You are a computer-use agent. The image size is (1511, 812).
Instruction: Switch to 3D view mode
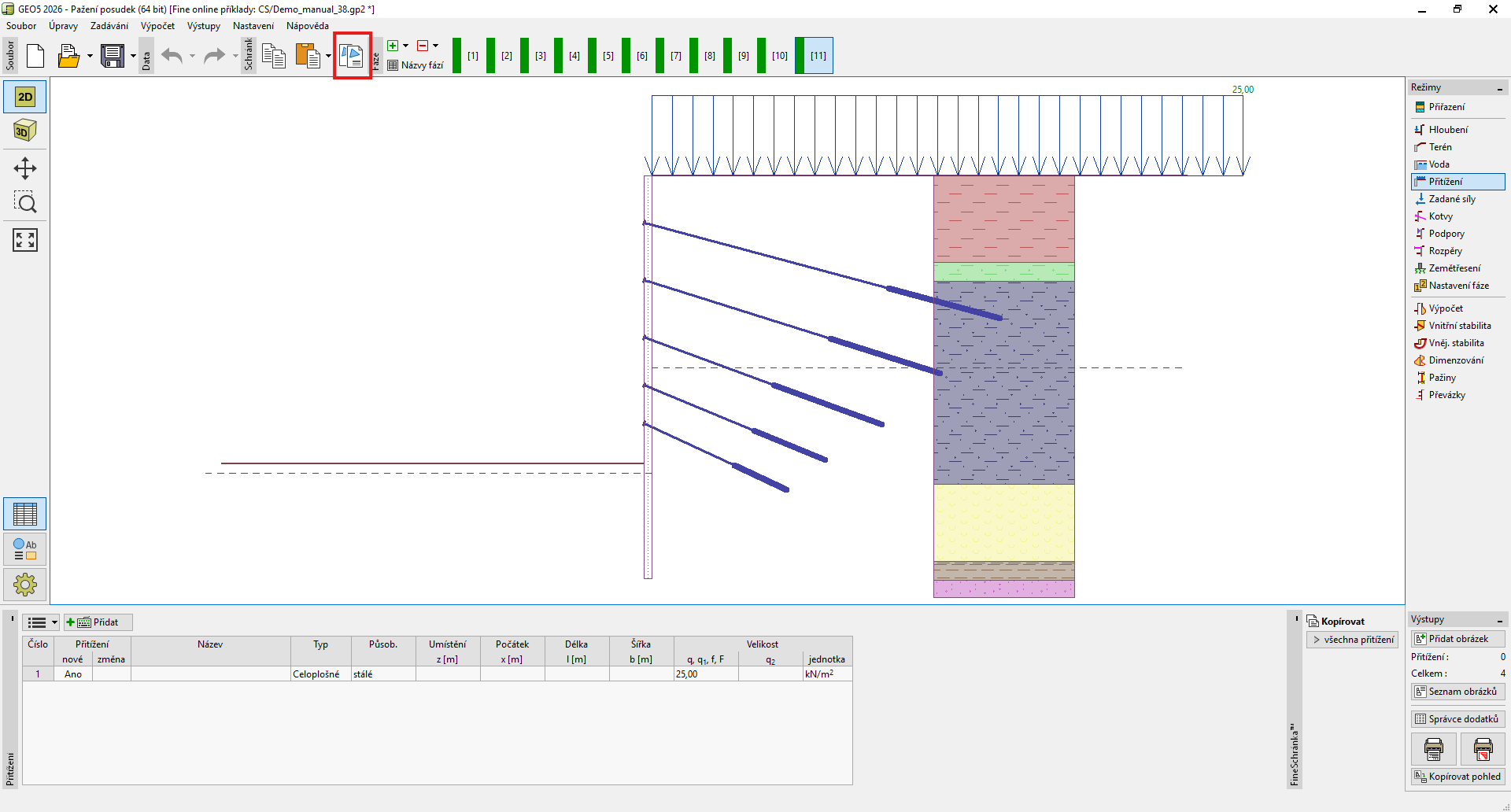pos(25,131)
